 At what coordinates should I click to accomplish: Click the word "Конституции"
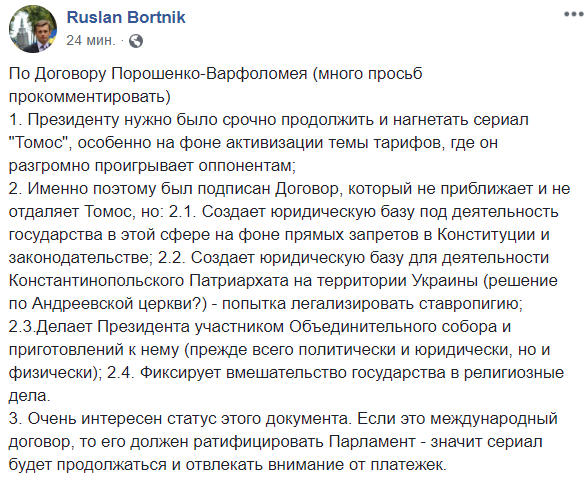click(486, 234)
